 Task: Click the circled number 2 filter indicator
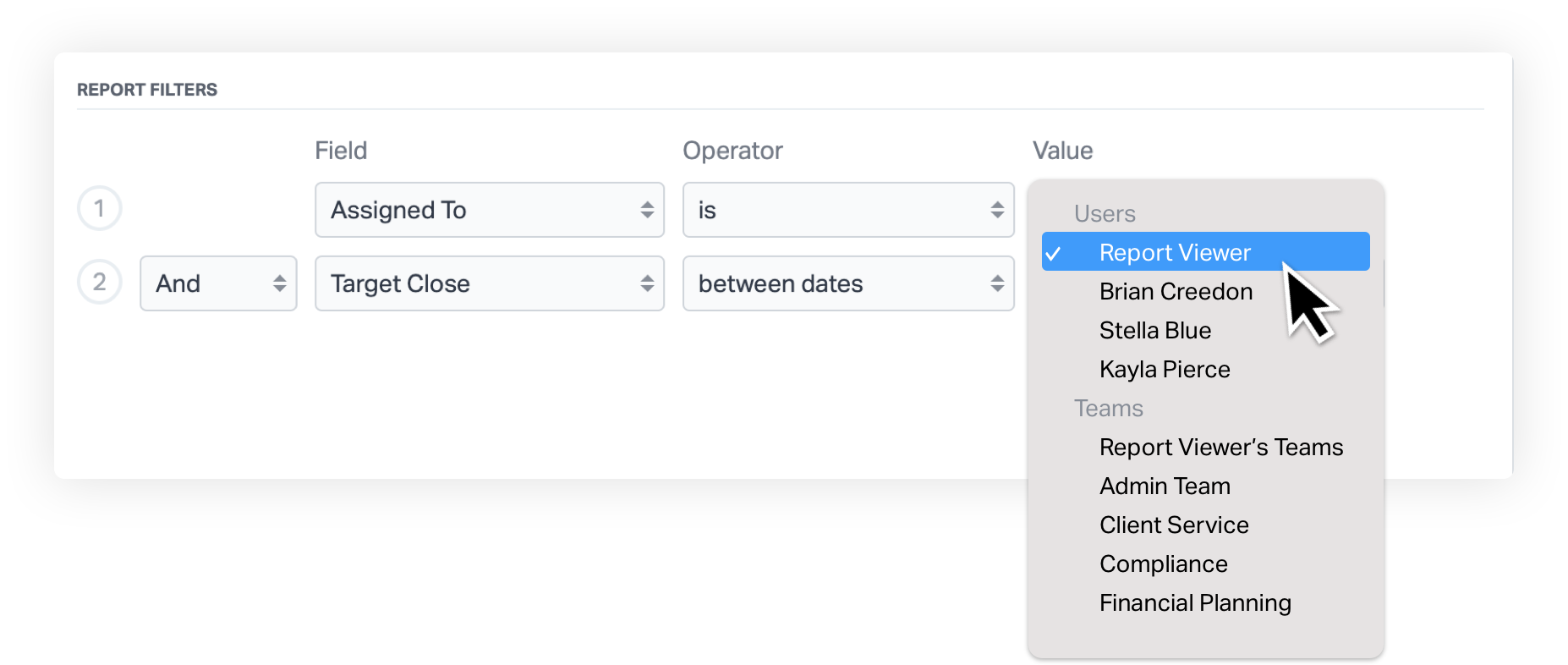(99, 282)
